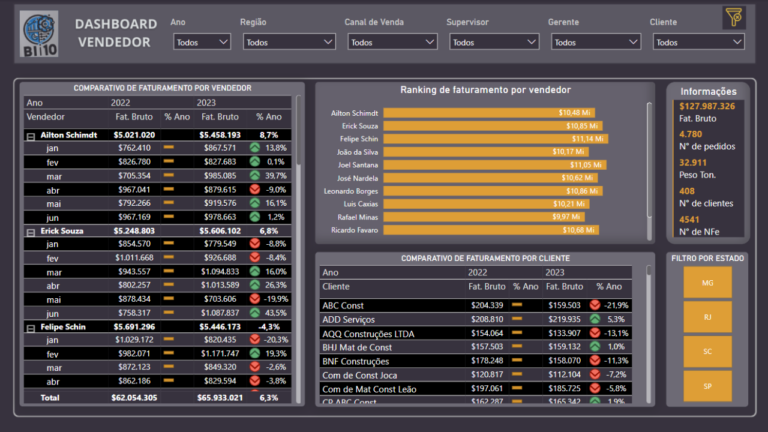Select Ricardo Favaro ranking bar
The image size is (768, 432).
point(491,230)
